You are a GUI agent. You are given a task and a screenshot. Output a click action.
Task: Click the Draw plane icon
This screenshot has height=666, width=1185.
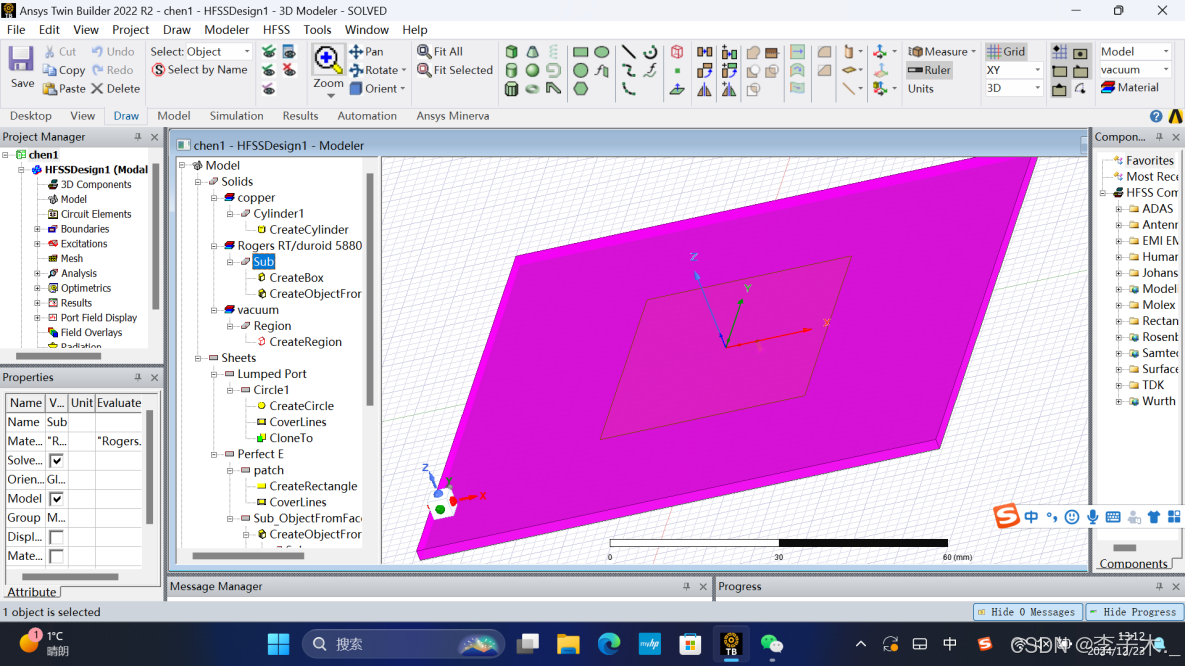tap(677, 88)
